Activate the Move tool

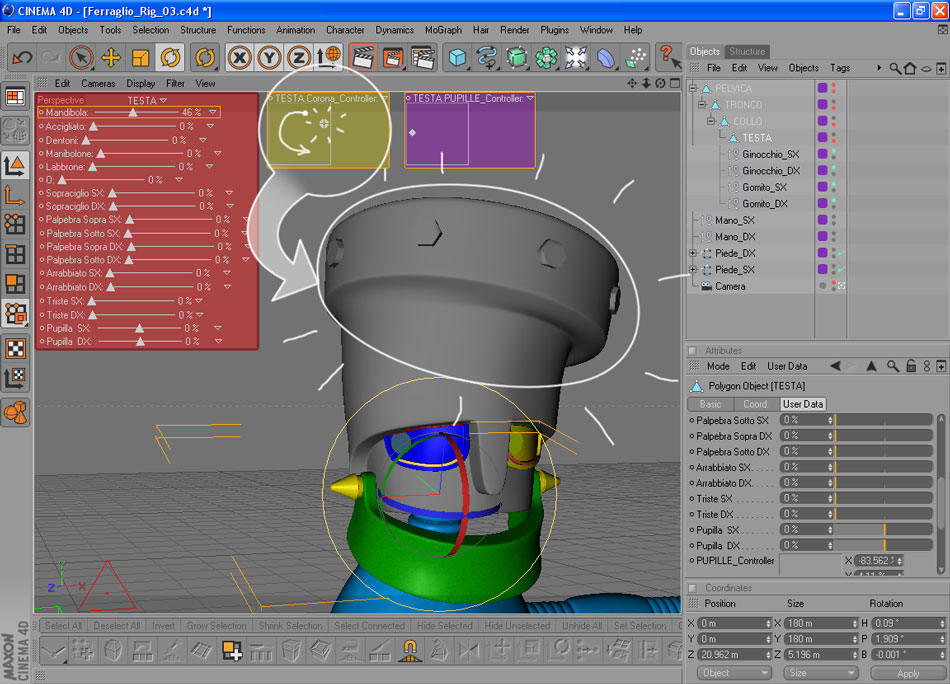click(x=111, y=58)
